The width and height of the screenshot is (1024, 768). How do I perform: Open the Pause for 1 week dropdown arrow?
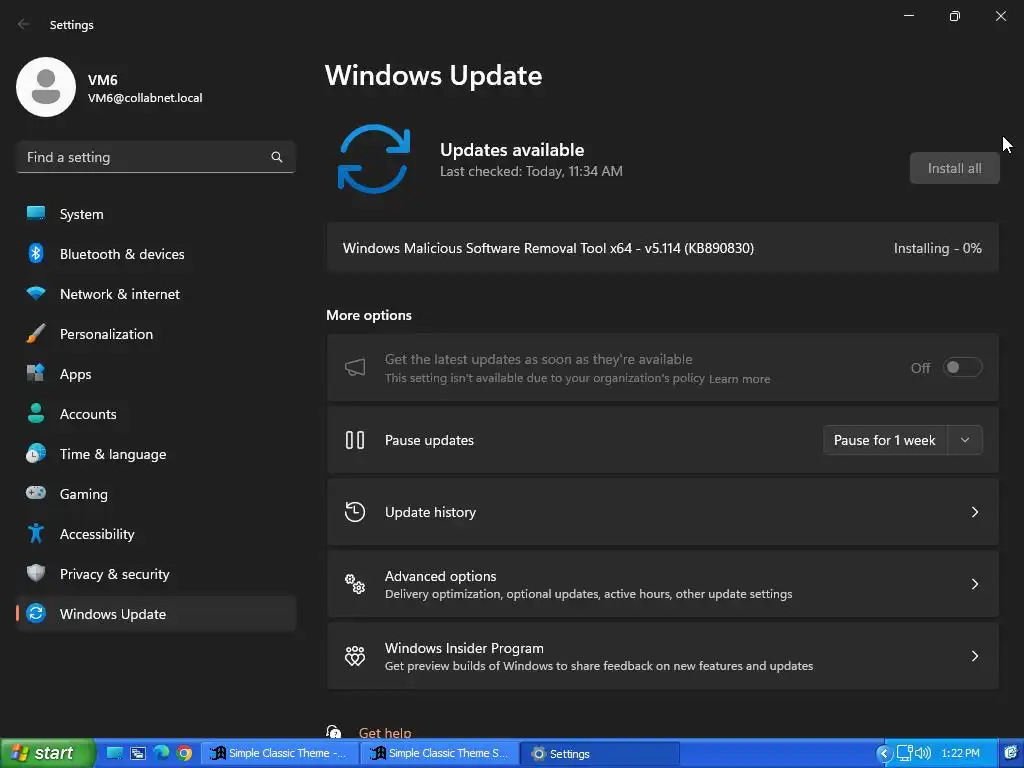[x=965, y=440]
